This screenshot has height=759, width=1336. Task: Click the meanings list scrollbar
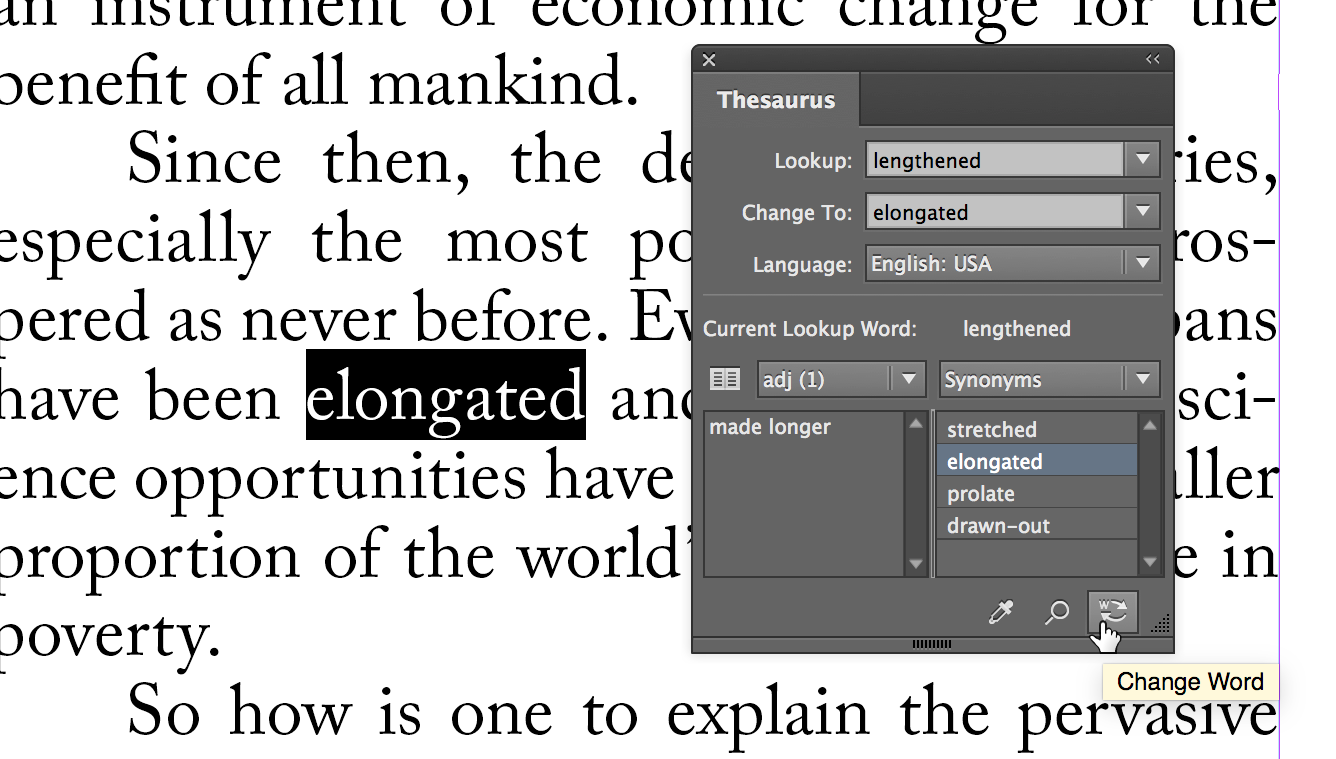(x=916, y=495)
